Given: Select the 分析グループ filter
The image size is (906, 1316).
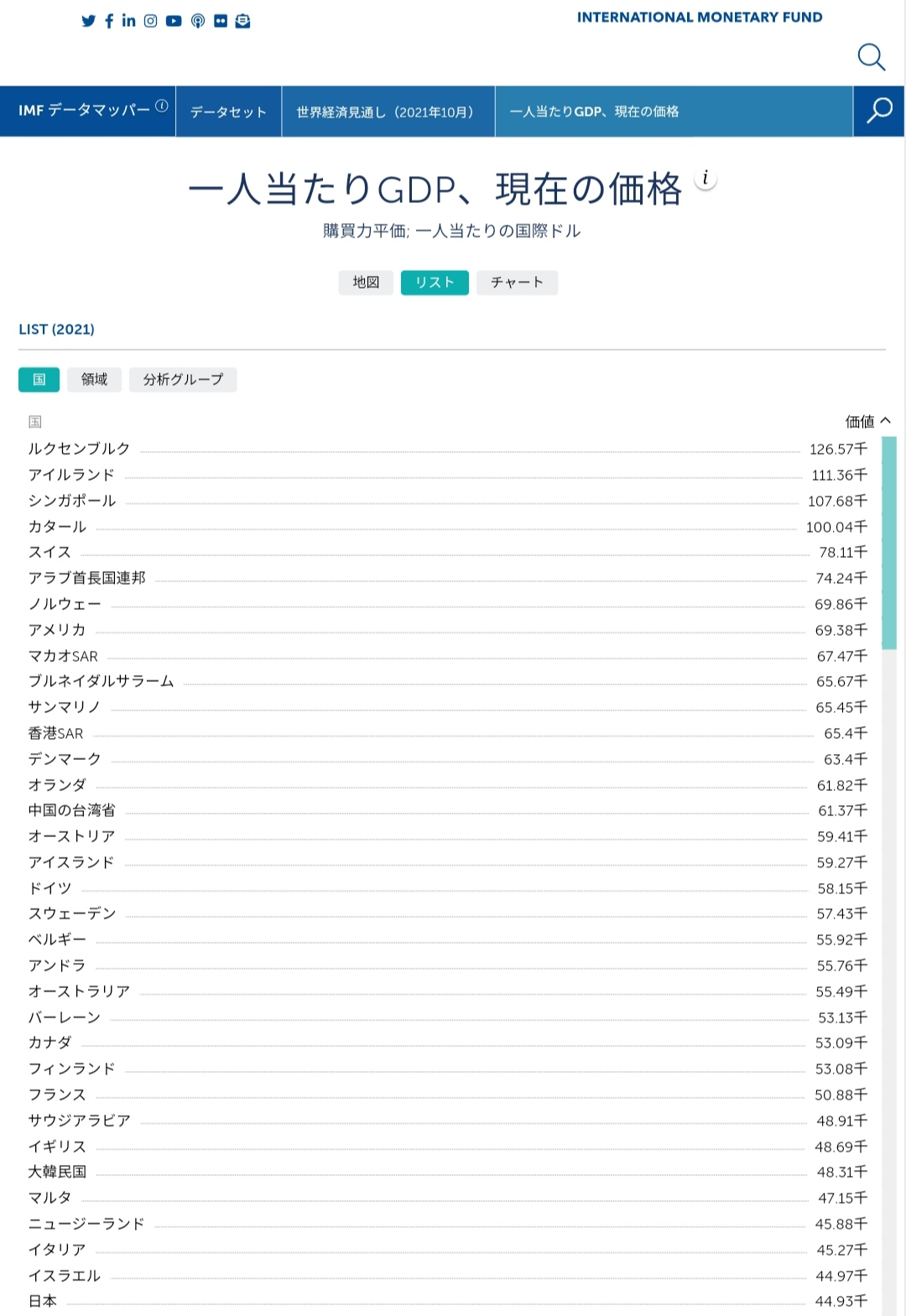Looking at the screenshot, I should [x=183, y=380].
